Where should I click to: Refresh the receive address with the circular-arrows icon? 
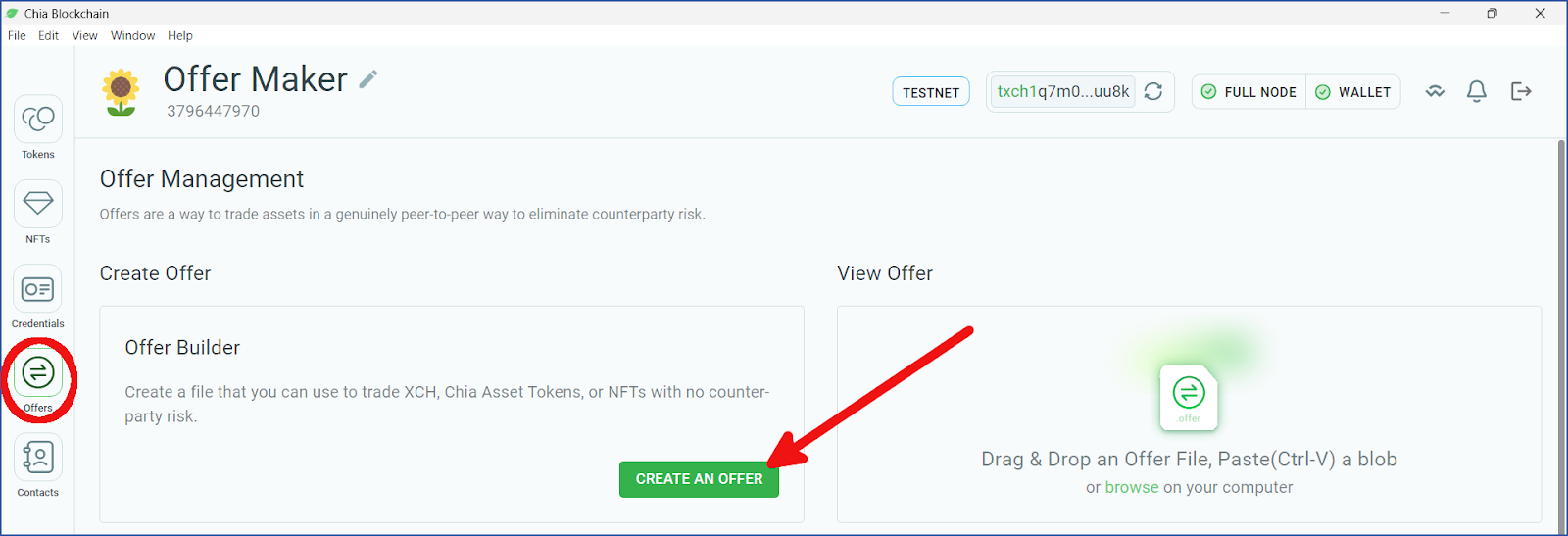pos(1153,91)
